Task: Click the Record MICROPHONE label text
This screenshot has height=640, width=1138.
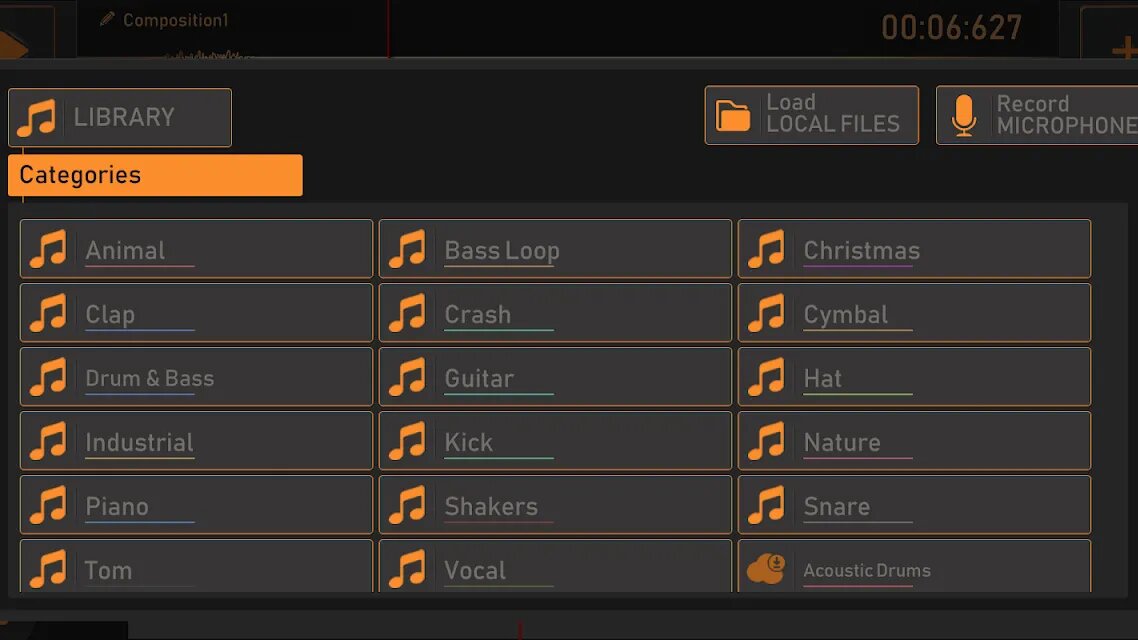Action: point(1067,115)
